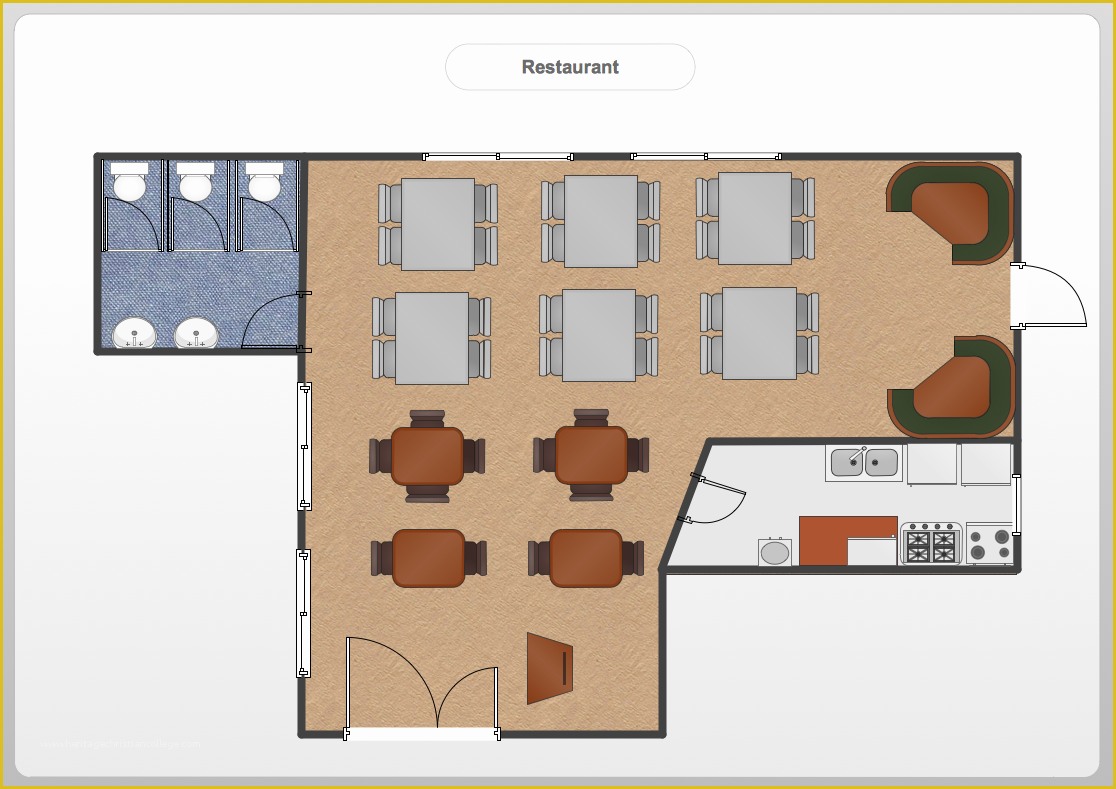Select the top-left gray dining table
Screen dimensions: 1116x789
pos(438,224)
